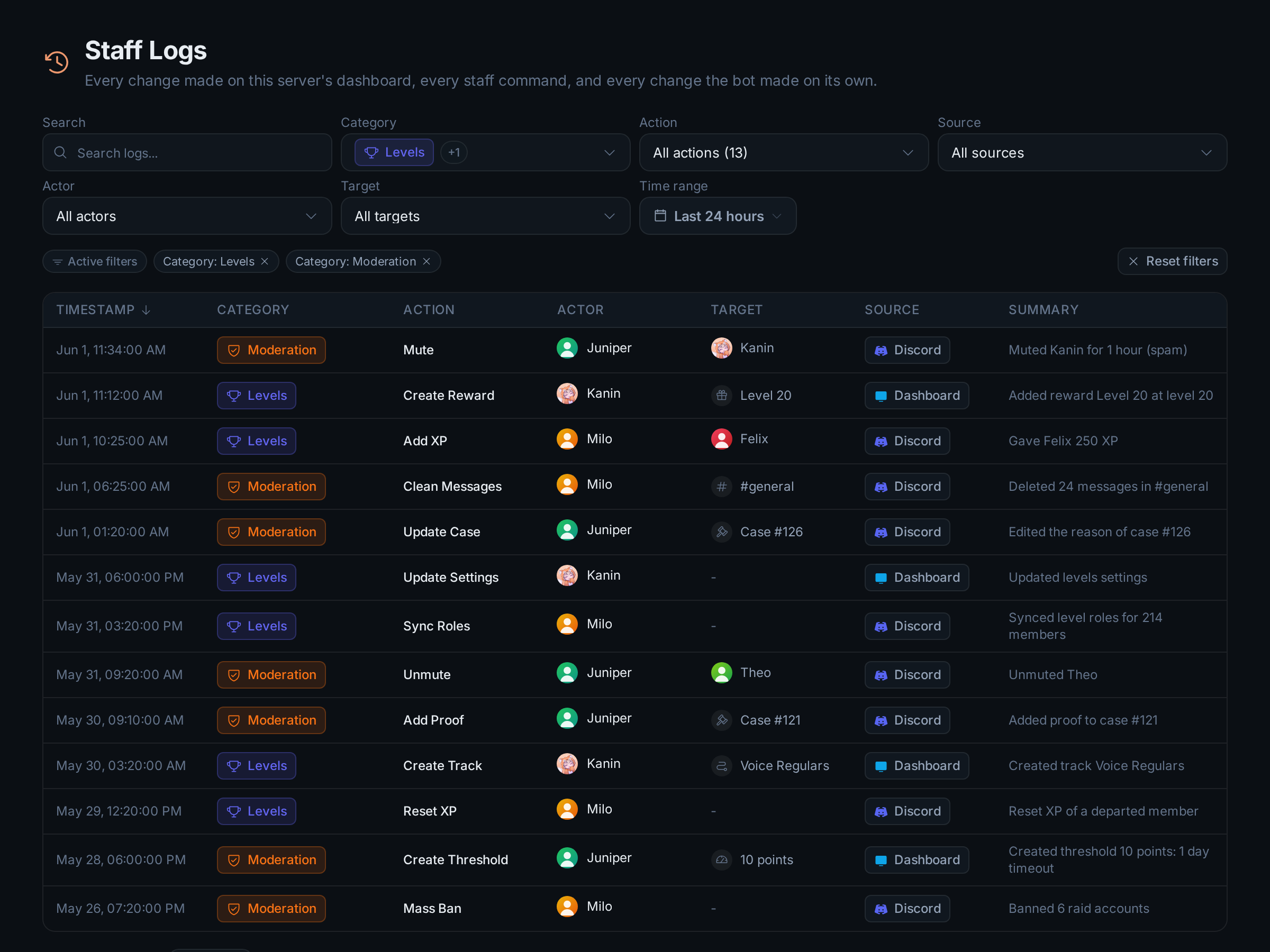The width and height of the screenshot is (1270, 952).
Task: Click the Create Threshold action cell
Action: pyautogui.click(x=455, y=859)
